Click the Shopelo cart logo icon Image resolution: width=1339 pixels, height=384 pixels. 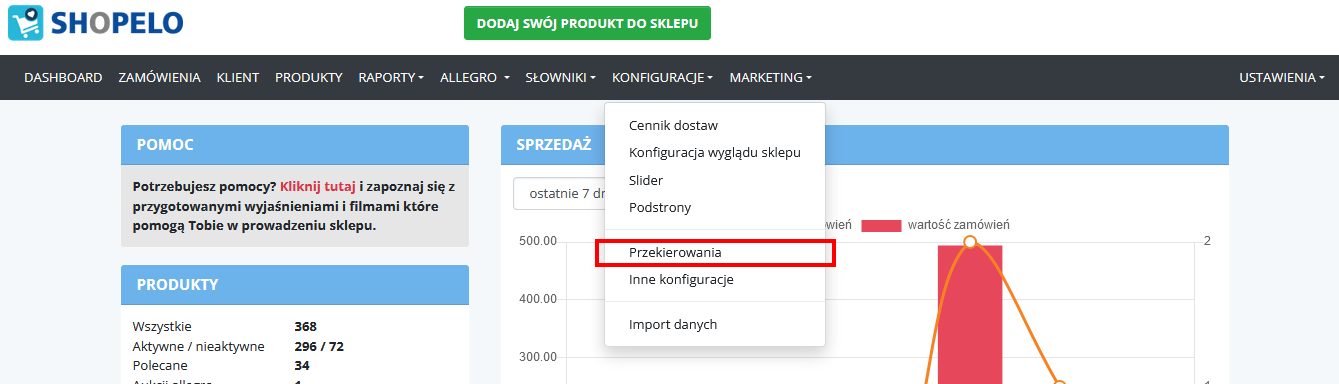25,22
